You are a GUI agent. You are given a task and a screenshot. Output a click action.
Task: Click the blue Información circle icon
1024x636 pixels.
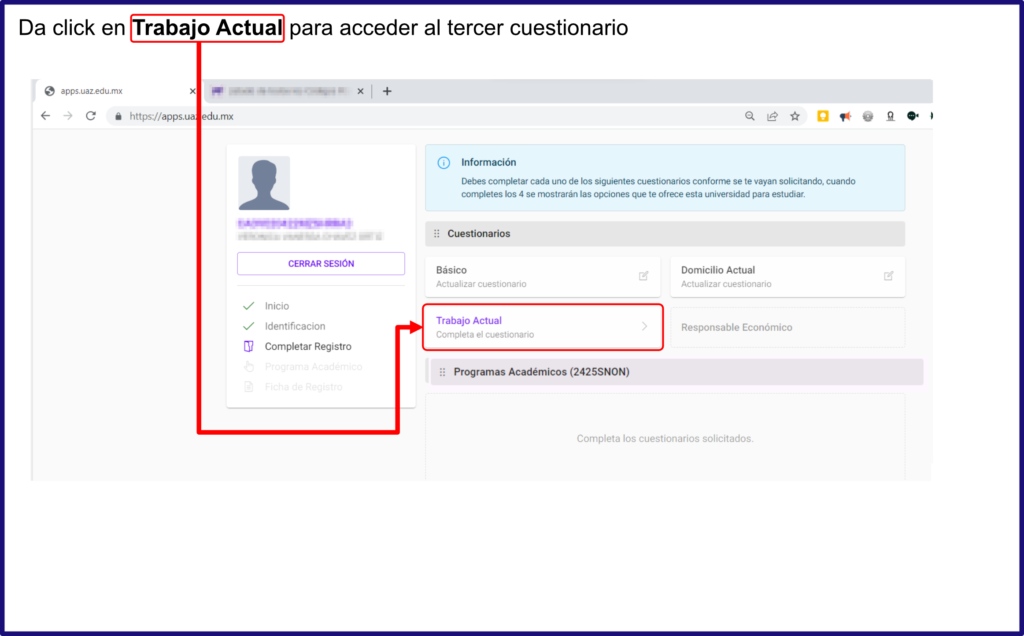tap(444, 162)
